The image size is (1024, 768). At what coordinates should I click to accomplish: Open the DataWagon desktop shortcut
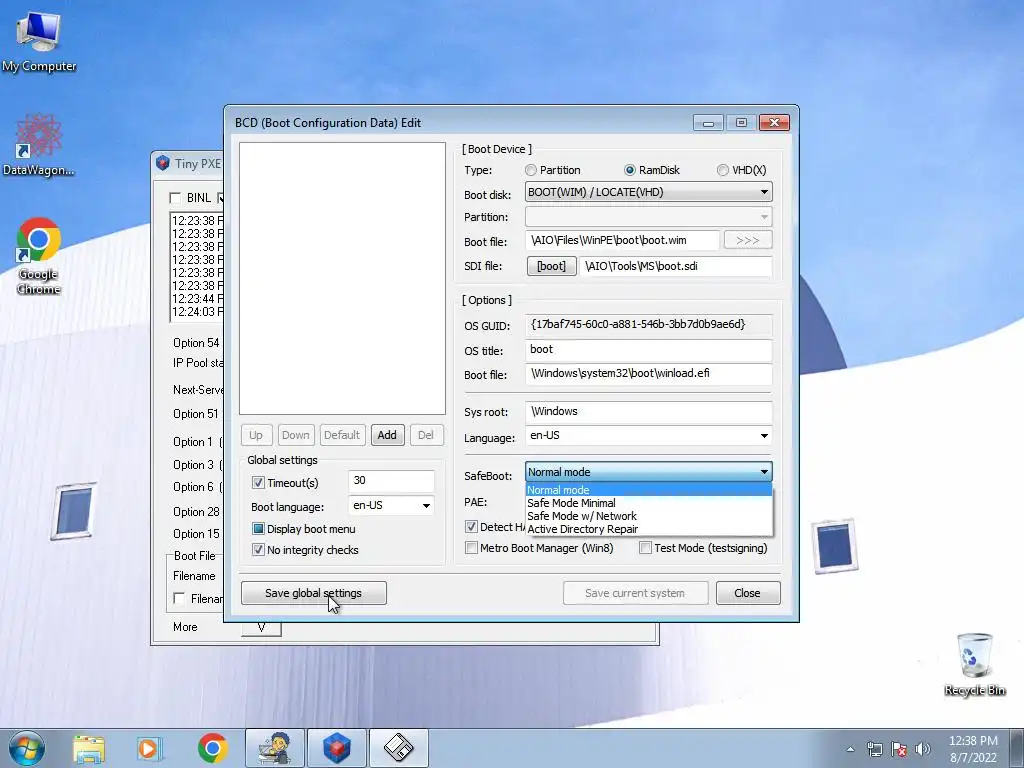pyautogui.click(x=39, y=145)
